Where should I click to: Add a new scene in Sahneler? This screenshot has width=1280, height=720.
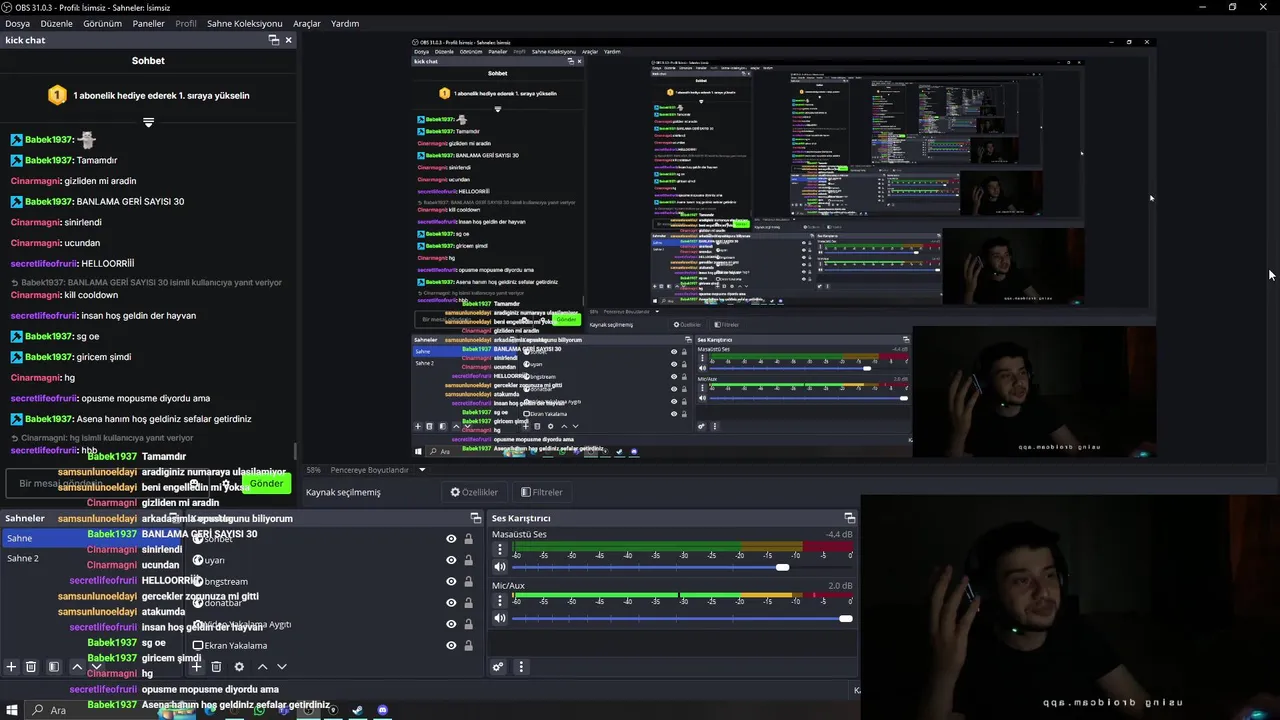[x=11, y=667]
